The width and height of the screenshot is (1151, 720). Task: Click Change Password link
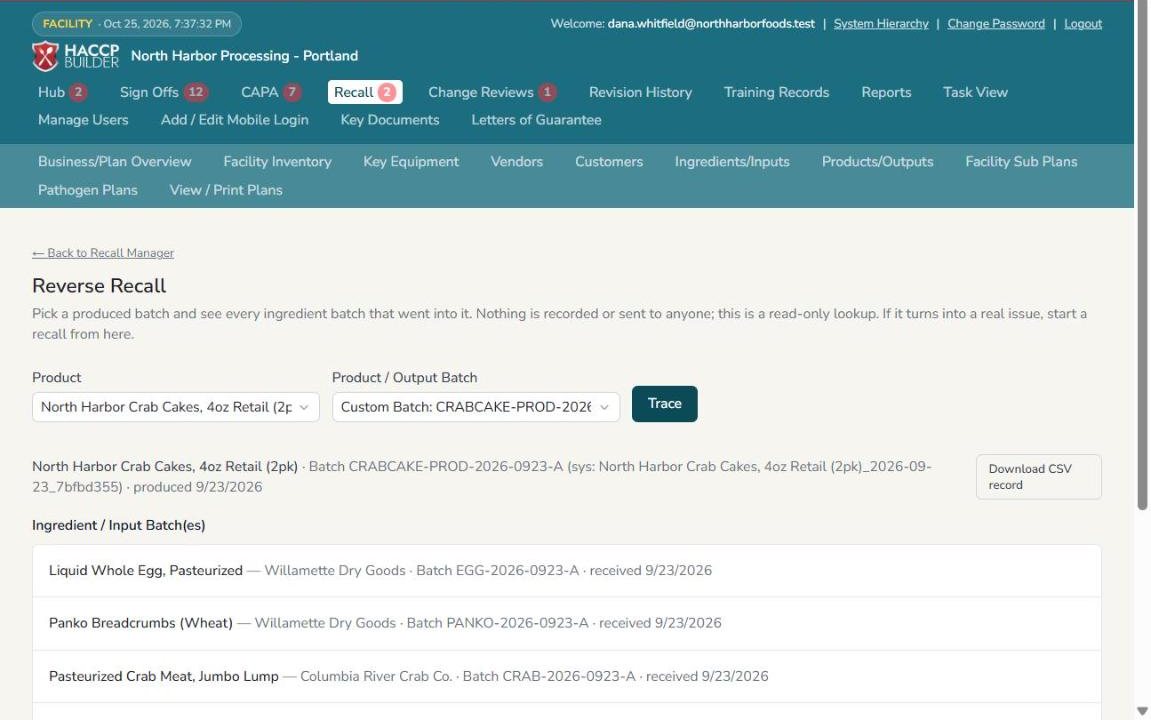[x=995, y=23]
